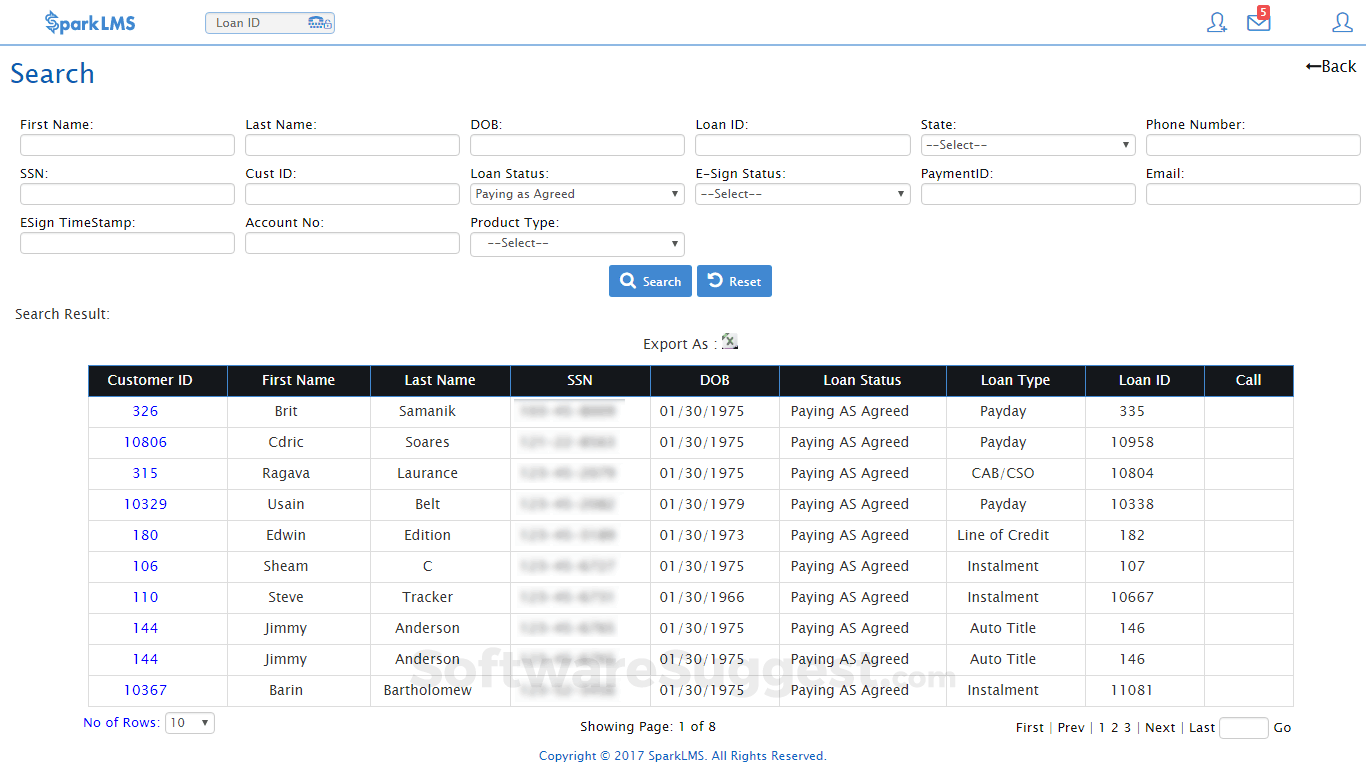Click the First Name input field

(x=127, y=145)
